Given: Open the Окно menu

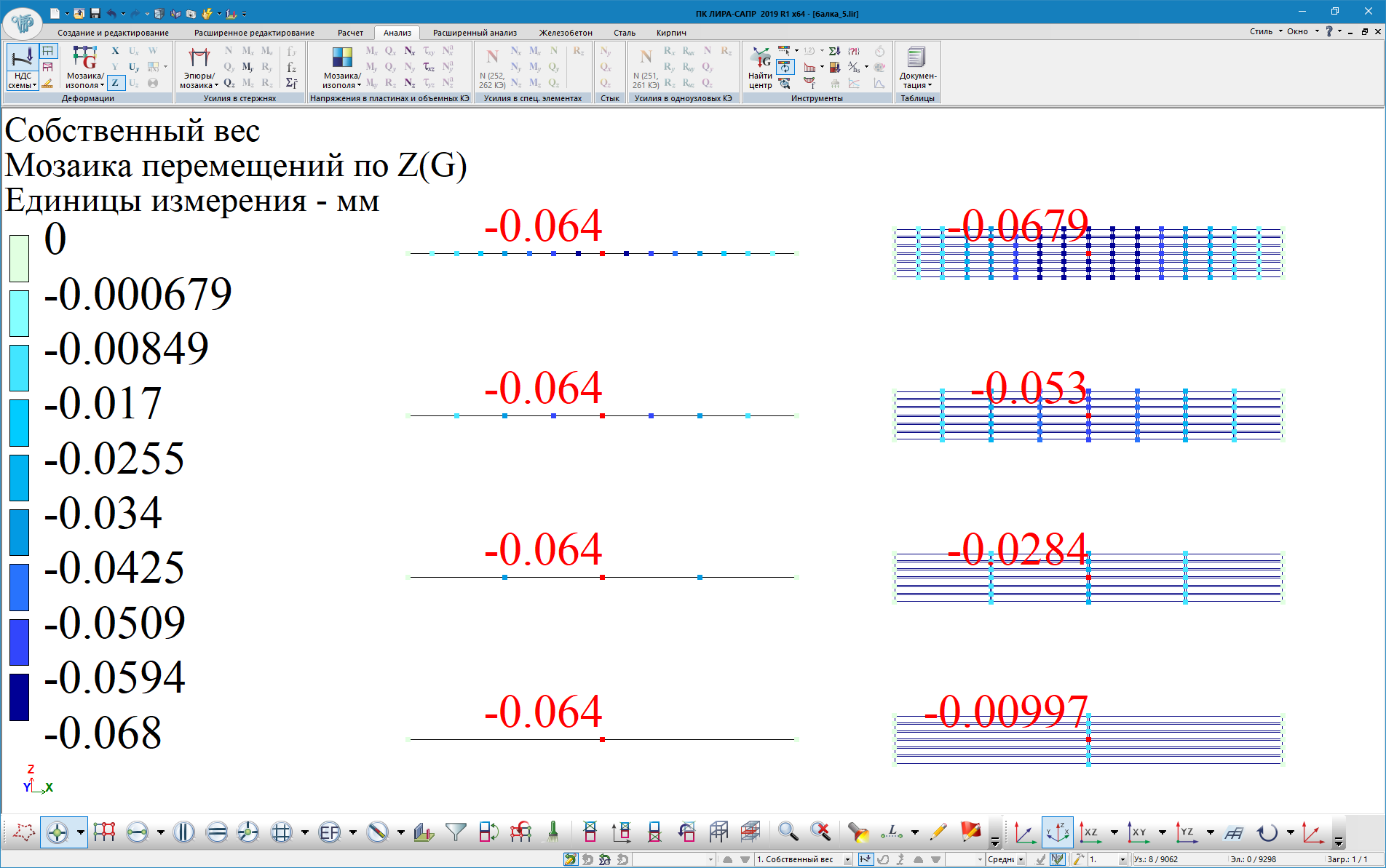Looking at the screenshot, I should coord(1302,31).
